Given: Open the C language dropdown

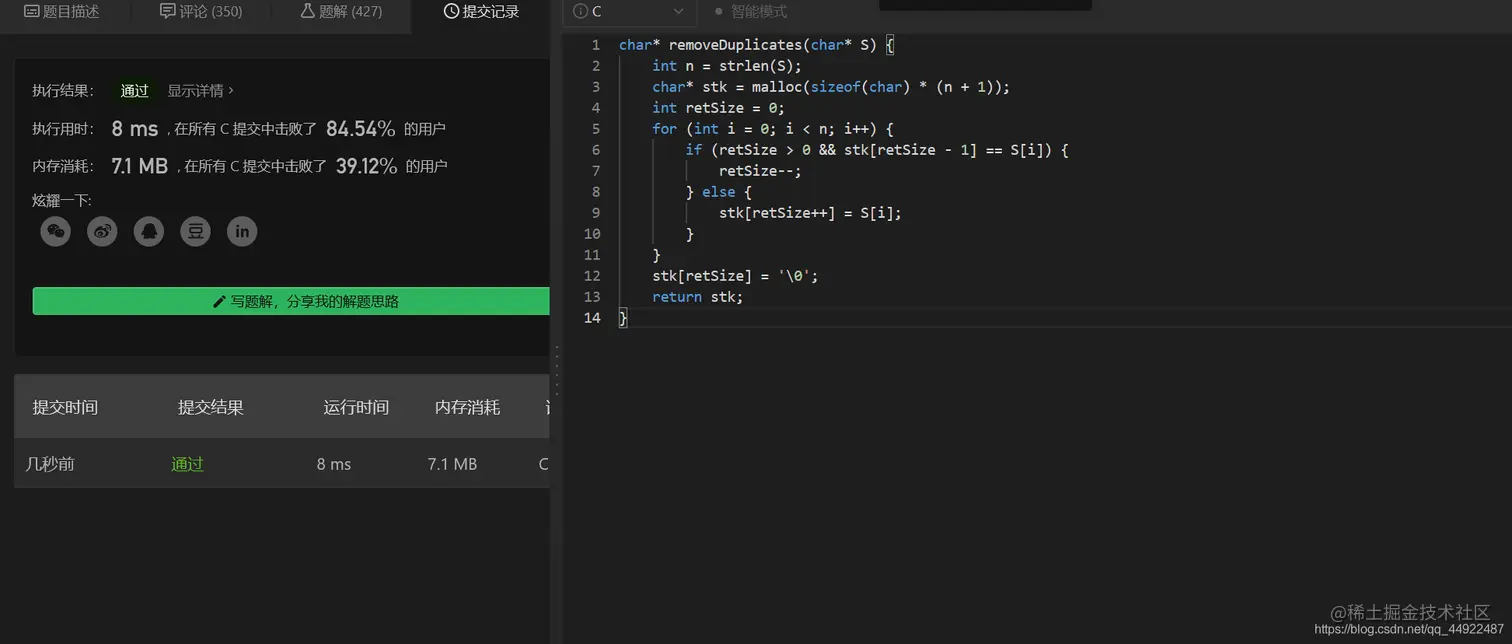Looking at the screenshot, I should 631,12.
